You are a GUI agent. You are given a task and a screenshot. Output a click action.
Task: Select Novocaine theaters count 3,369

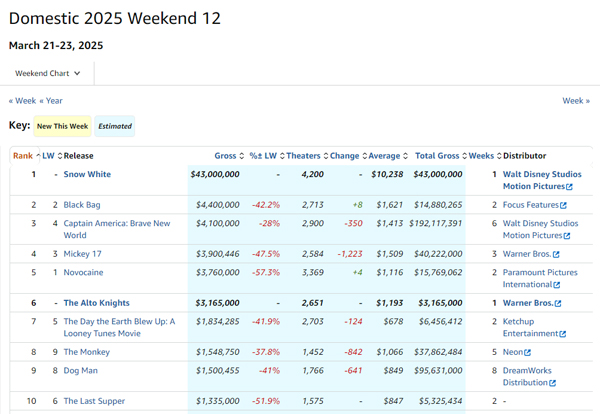point(313,272)
